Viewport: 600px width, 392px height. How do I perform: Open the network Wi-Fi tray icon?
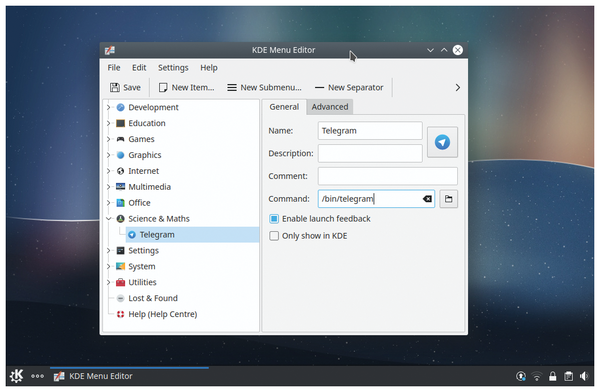(537, 376)
